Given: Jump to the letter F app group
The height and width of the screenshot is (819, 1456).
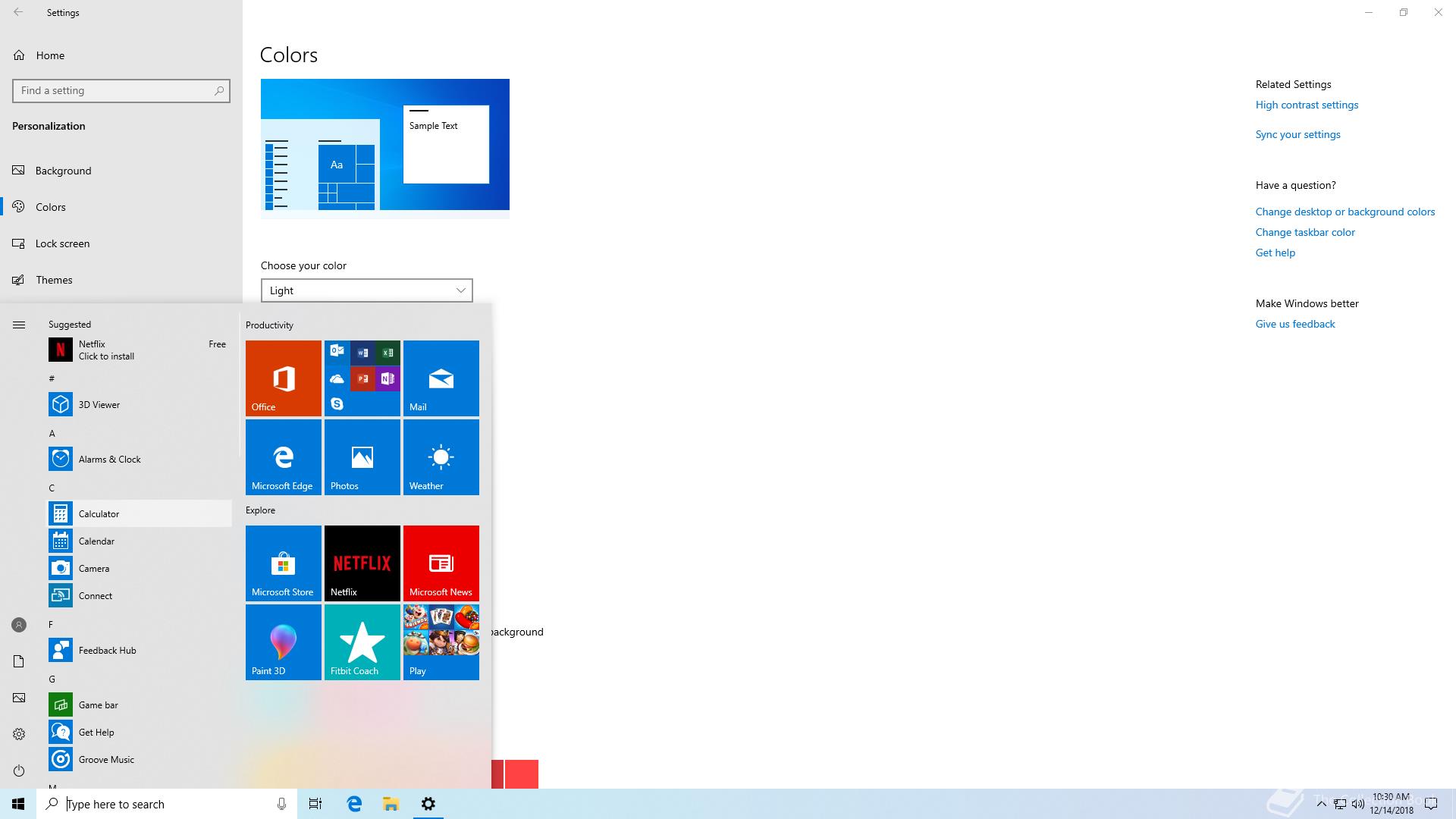Looking at the screenshot, I should (52, 624).
